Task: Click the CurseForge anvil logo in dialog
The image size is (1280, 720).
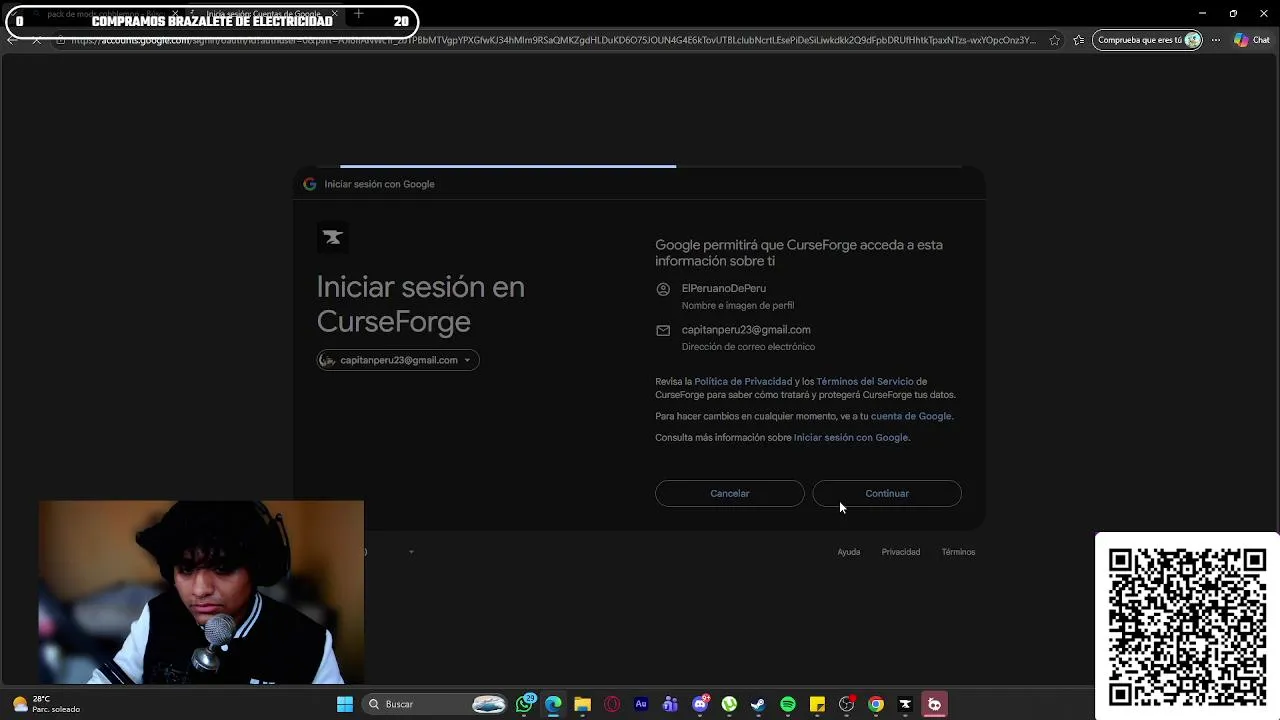Action: [x=333, y=237]
